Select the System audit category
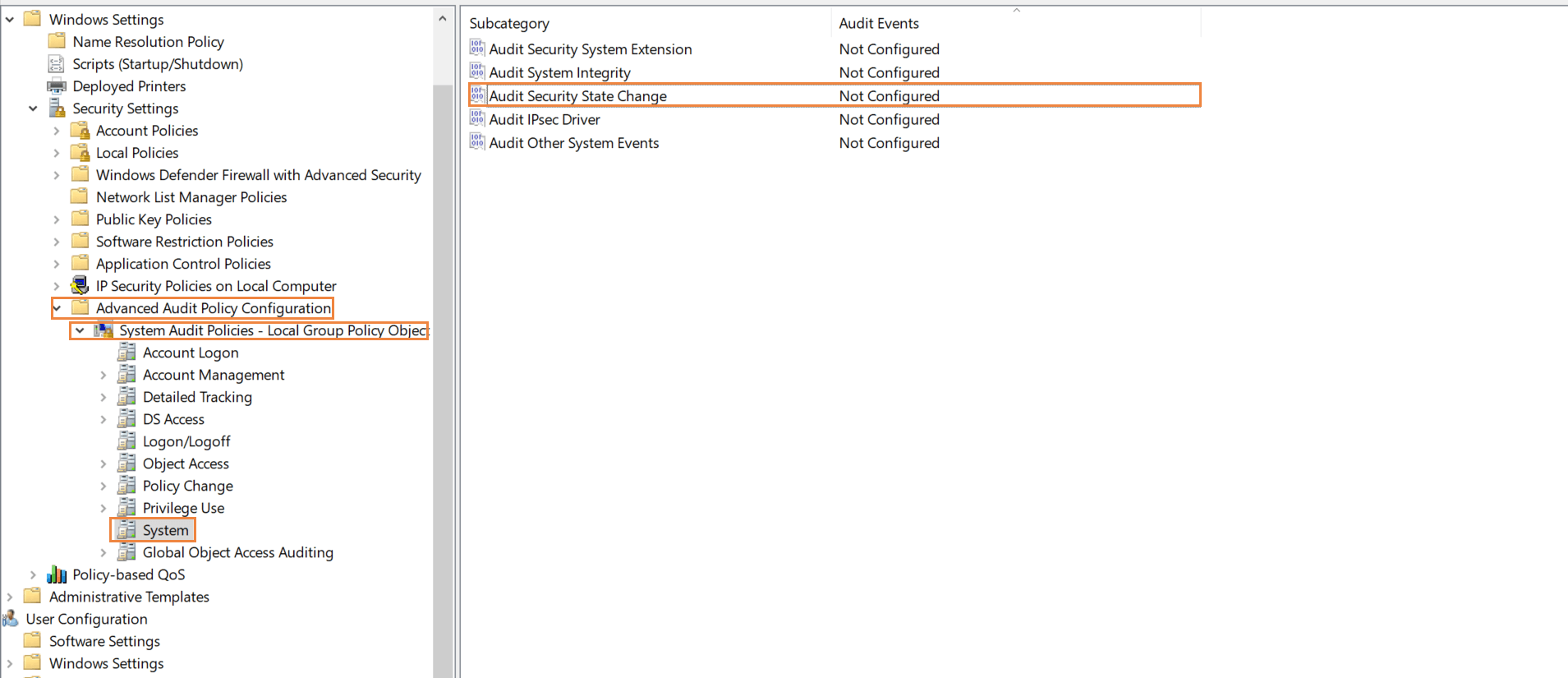 [x=165, y=530]
